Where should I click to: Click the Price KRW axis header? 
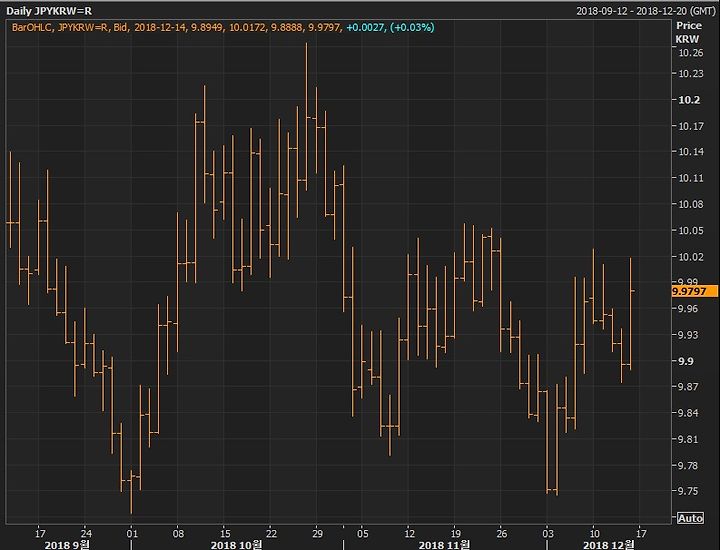coord(688,32)
